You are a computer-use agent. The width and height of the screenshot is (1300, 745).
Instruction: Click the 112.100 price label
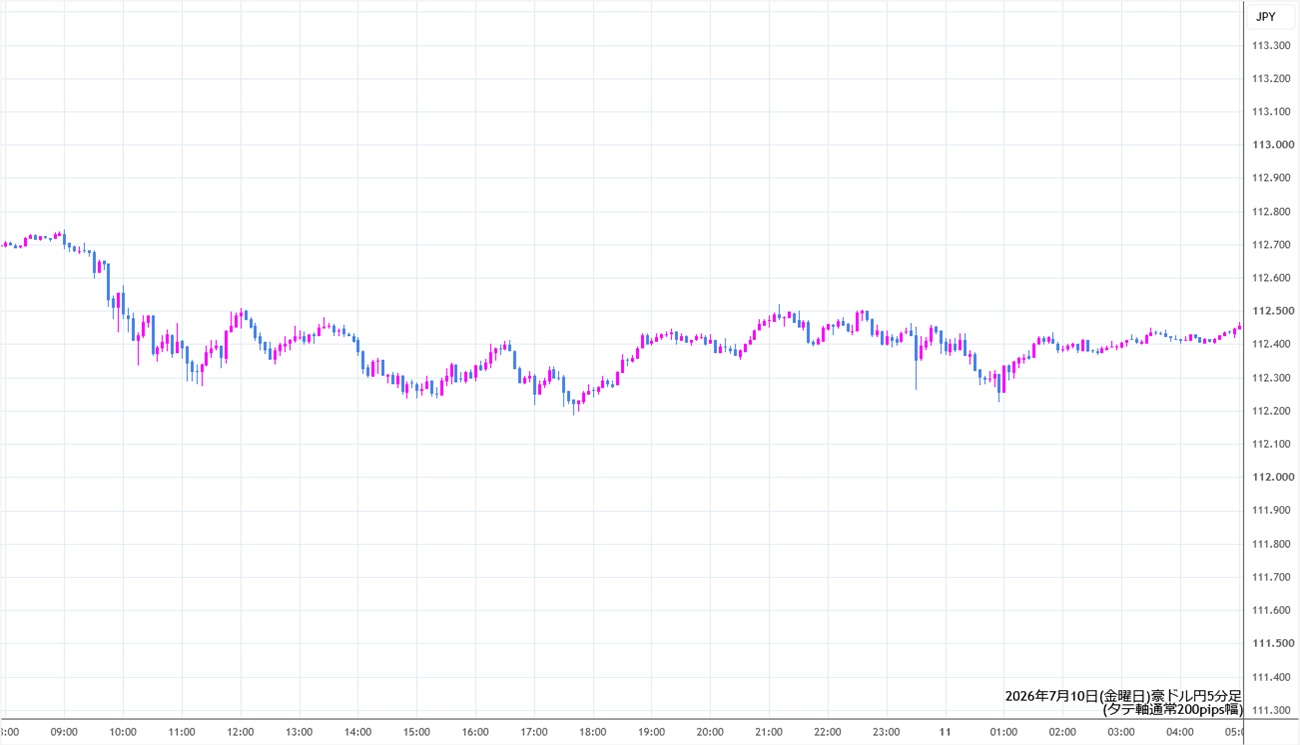pos(1270,444)
